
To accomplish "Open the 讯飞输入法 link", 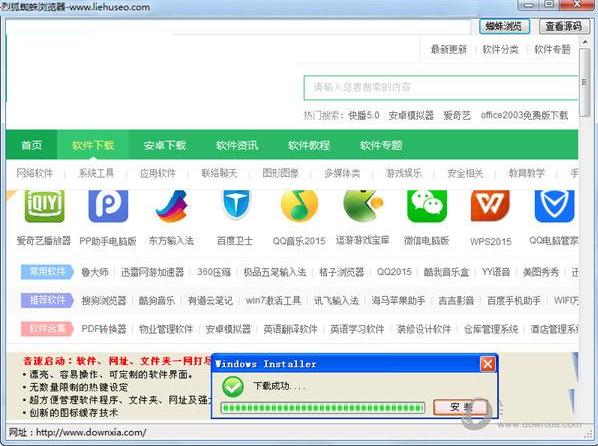I will point(336,300).
